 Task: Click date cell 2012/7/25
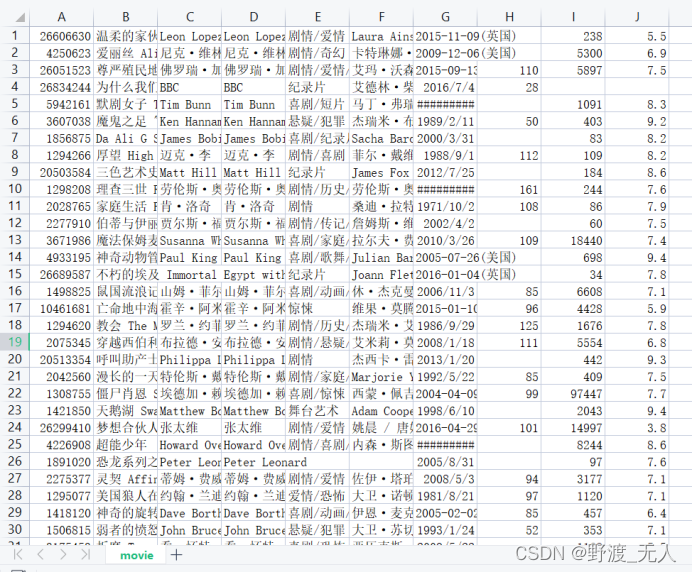click(445, 173)
